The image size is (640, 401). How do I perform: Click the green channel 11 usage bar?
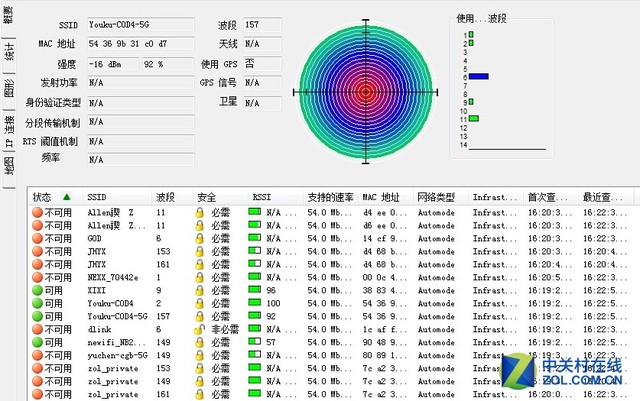pyautogui.click(x=474, y=118)
